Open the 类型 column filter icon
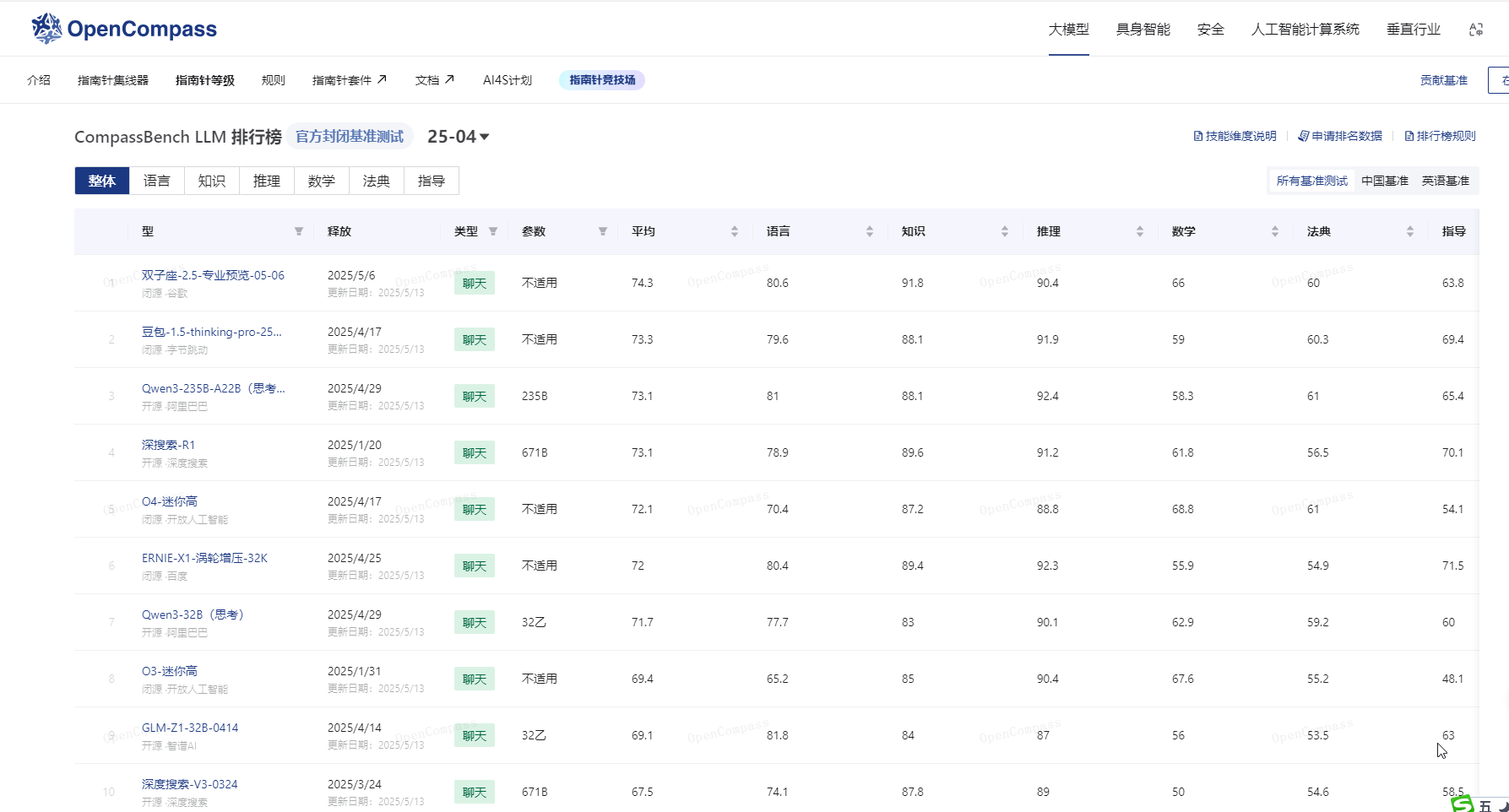1509x812 pixels. click(493, 231)
